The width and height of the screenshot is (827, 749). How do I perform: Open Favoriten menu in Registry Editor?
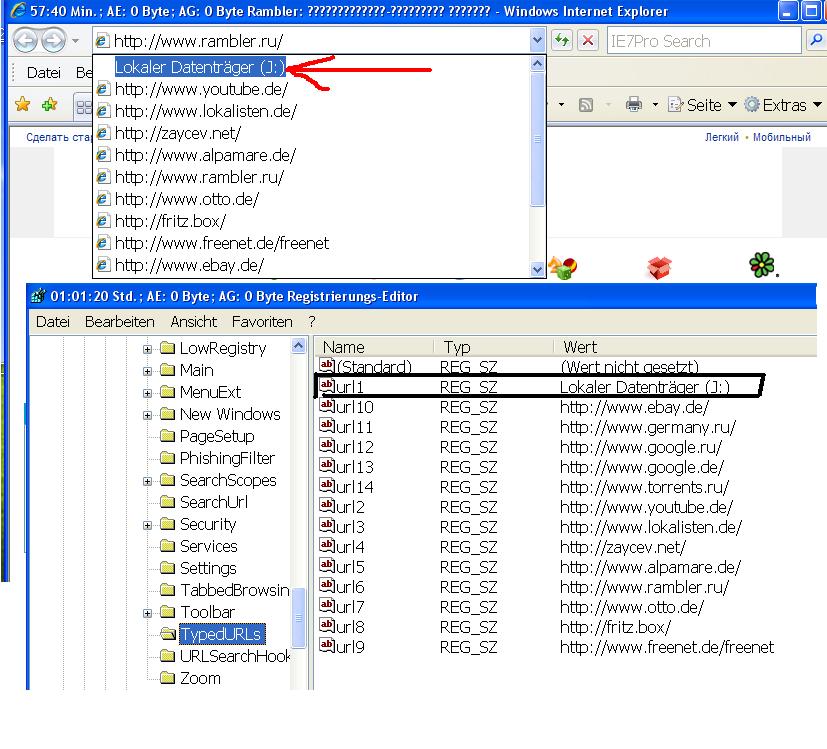(261, 322)
